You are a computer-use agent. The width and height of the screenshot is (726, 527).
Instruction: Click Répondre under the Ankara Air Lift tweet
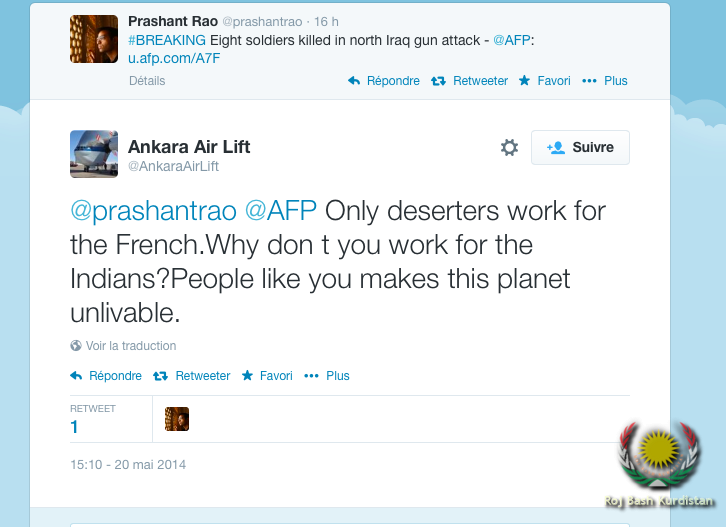pyautogui.click(x=106, y=376)
